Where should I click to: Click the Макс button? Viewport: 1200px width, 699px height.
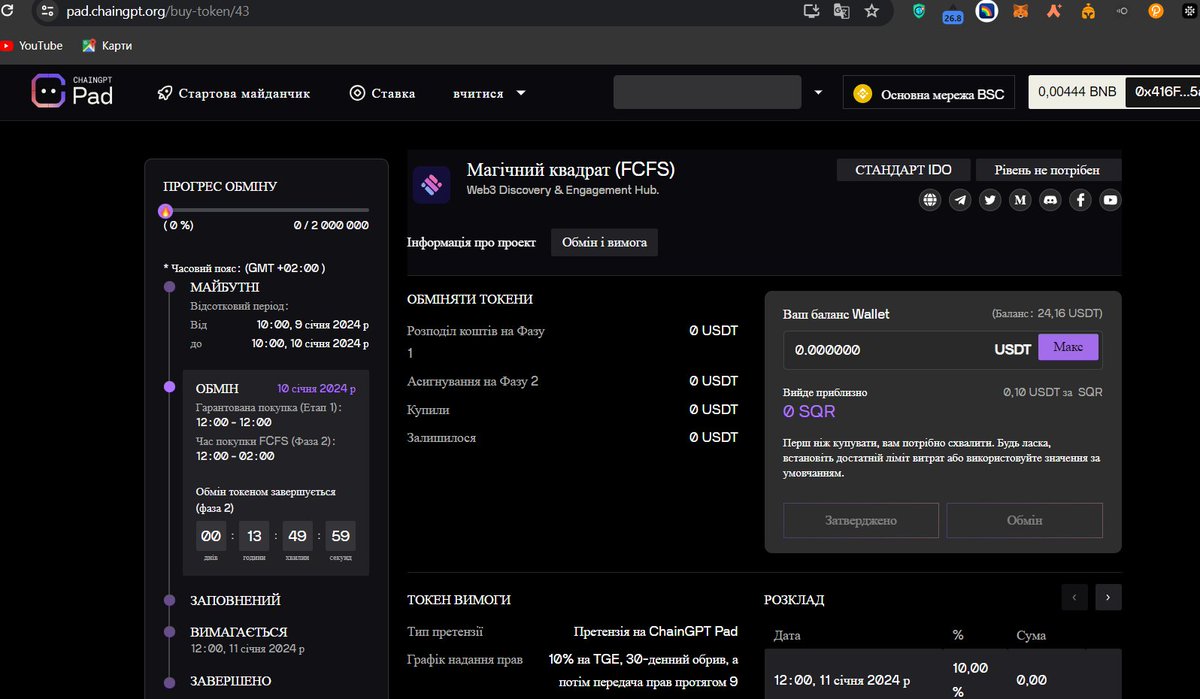coord(1068,347)
